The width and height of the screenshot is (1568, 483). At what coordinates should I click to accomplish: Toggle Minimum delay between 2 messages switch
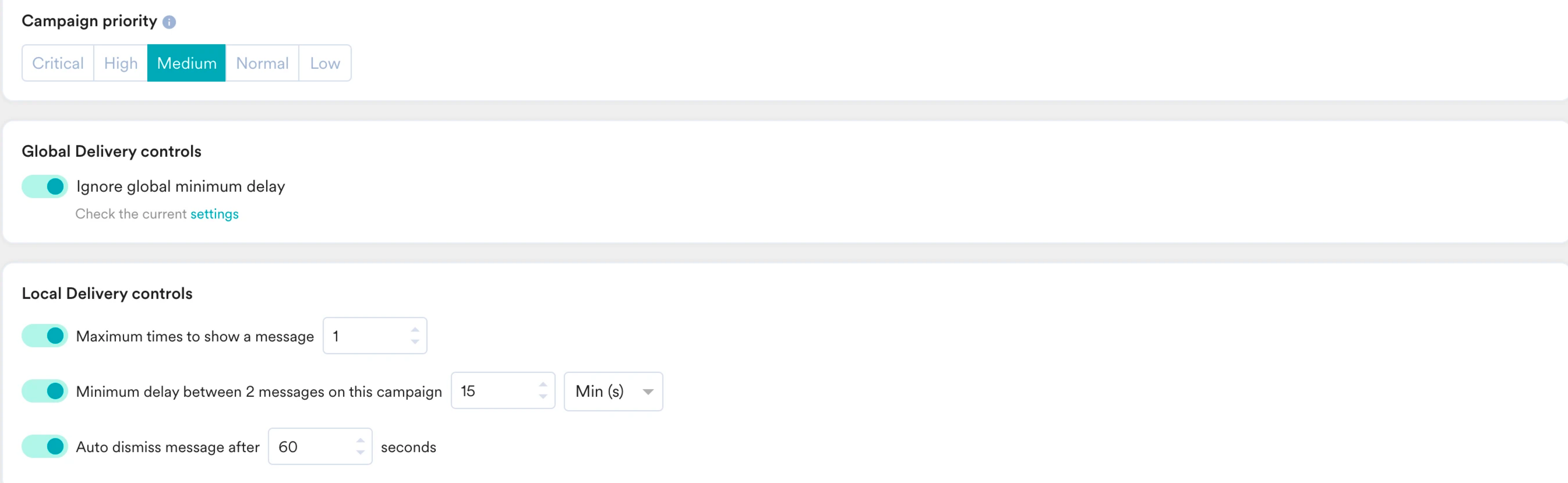point(45,391)
